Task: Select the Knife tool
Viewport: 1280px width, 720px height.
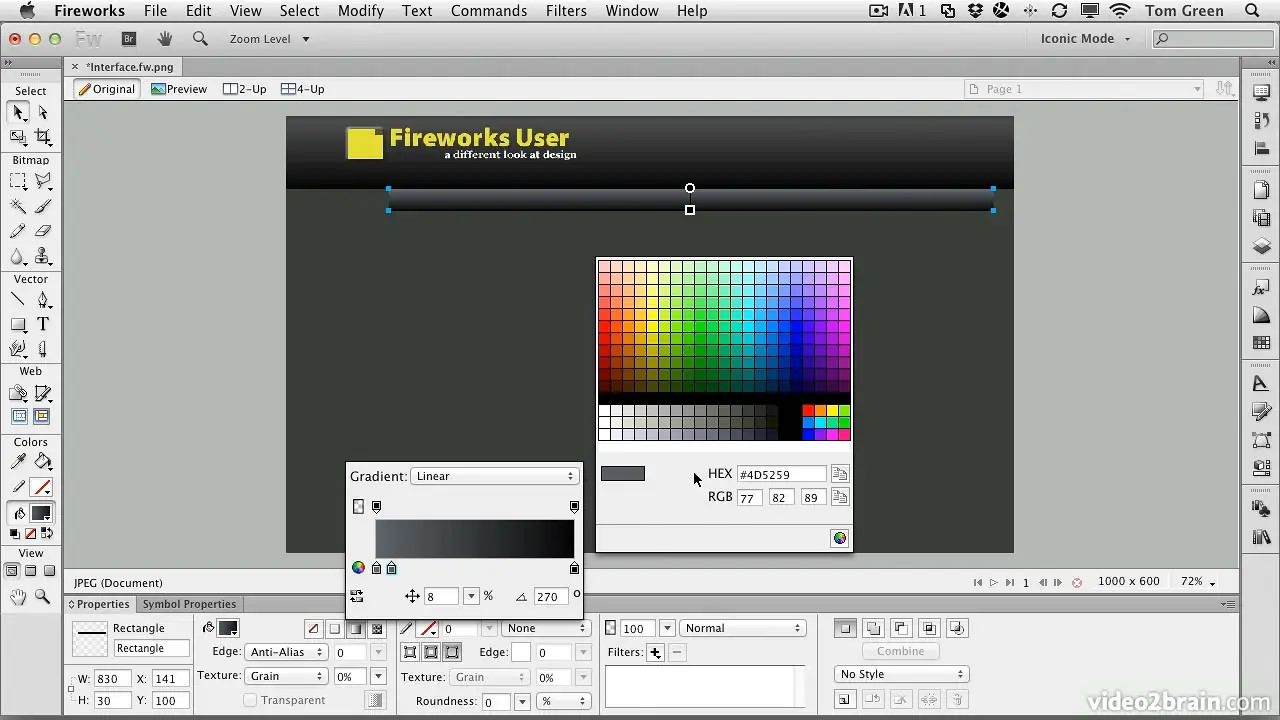Action: [43, 349]
